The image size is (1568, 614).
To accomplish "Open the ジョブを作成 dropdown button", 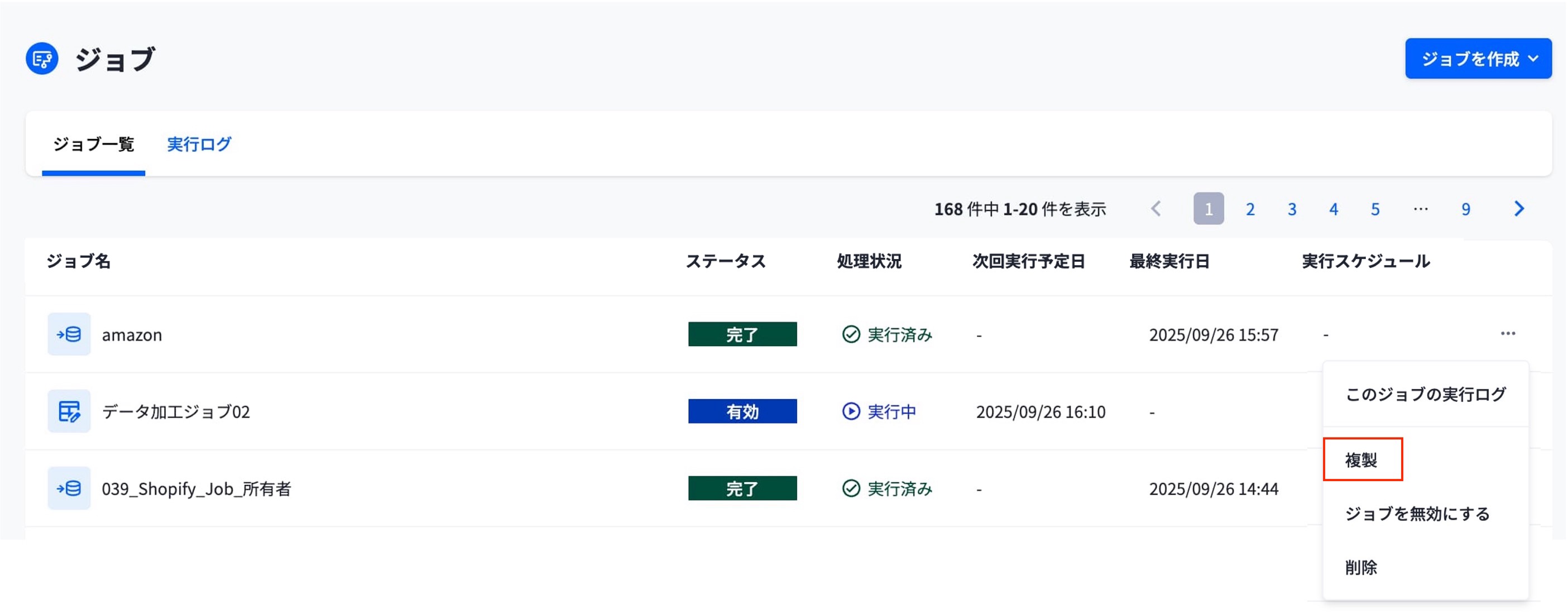I will click(1478, 59).
